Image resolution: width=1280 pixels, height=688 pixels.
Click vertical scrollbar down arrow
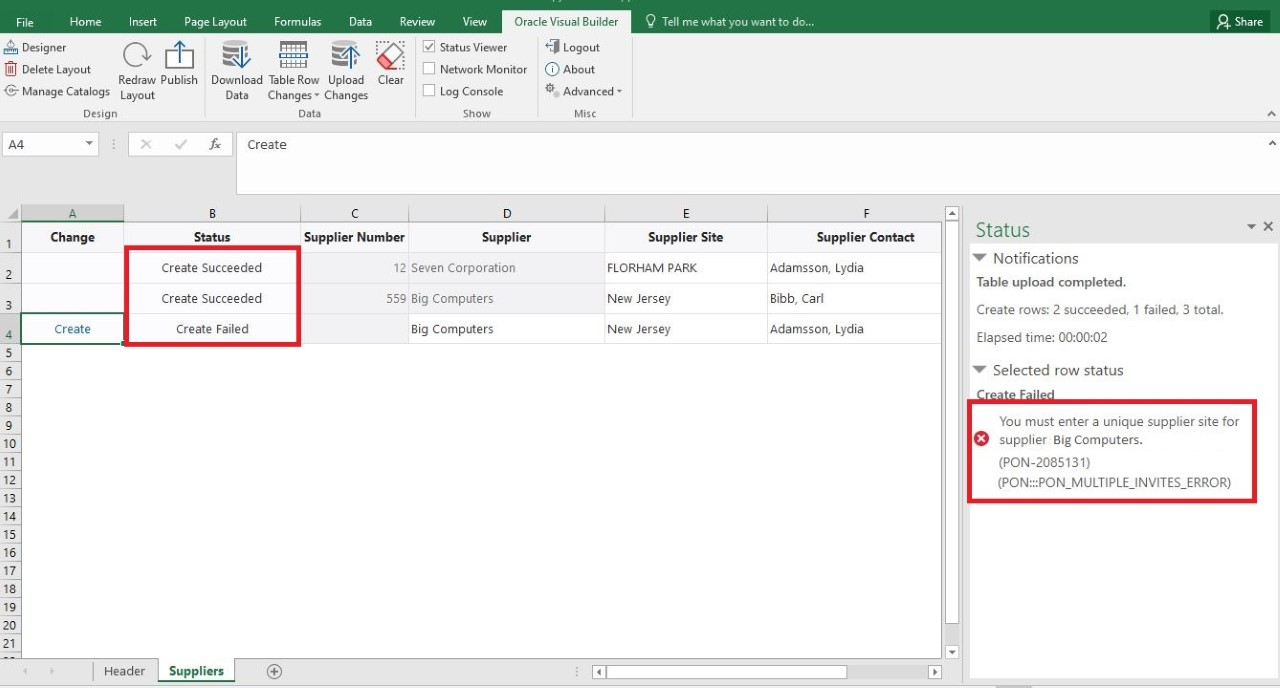(x=952, y=652)
